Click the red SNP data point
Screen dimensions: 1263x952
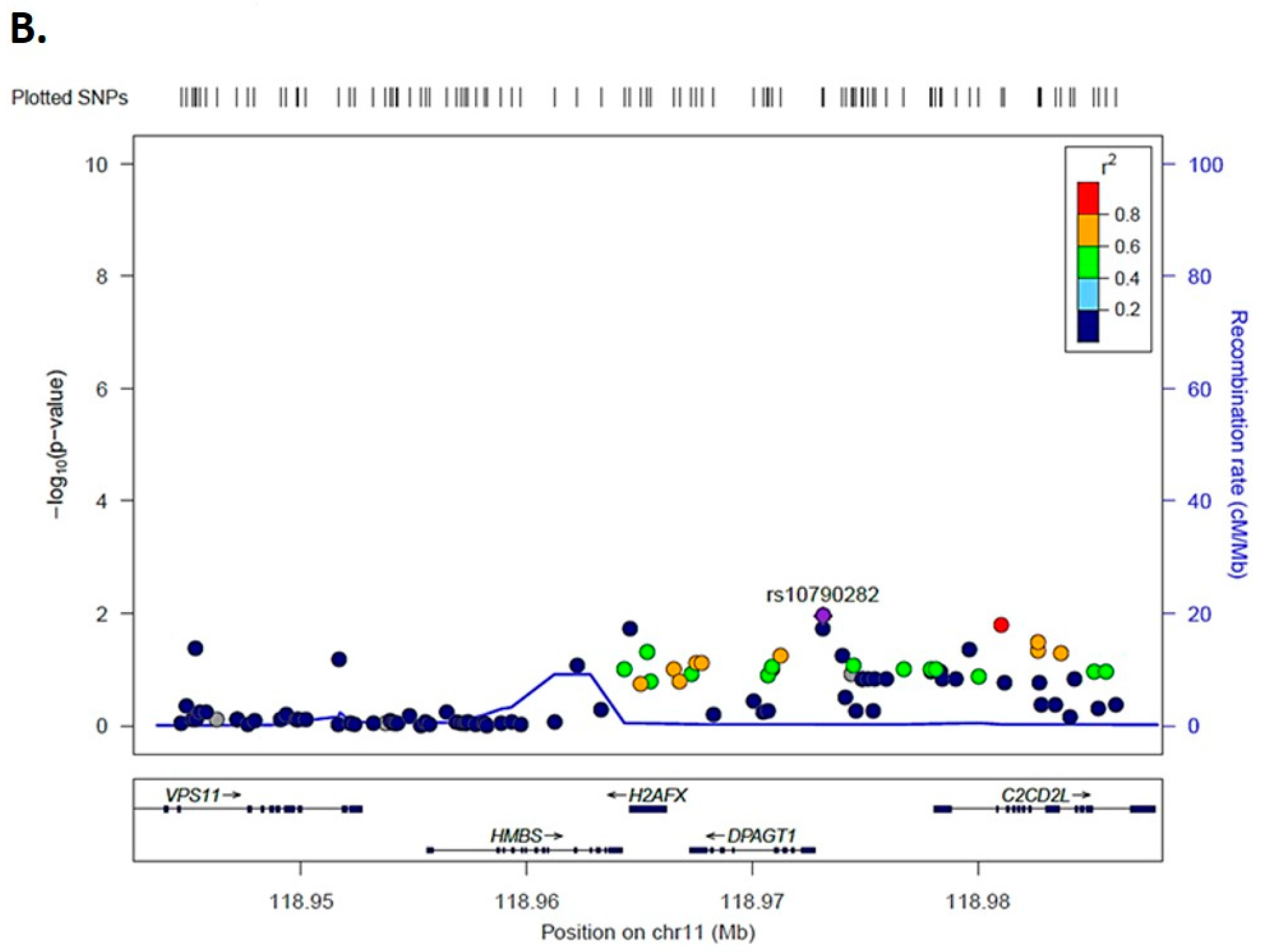1001,625
